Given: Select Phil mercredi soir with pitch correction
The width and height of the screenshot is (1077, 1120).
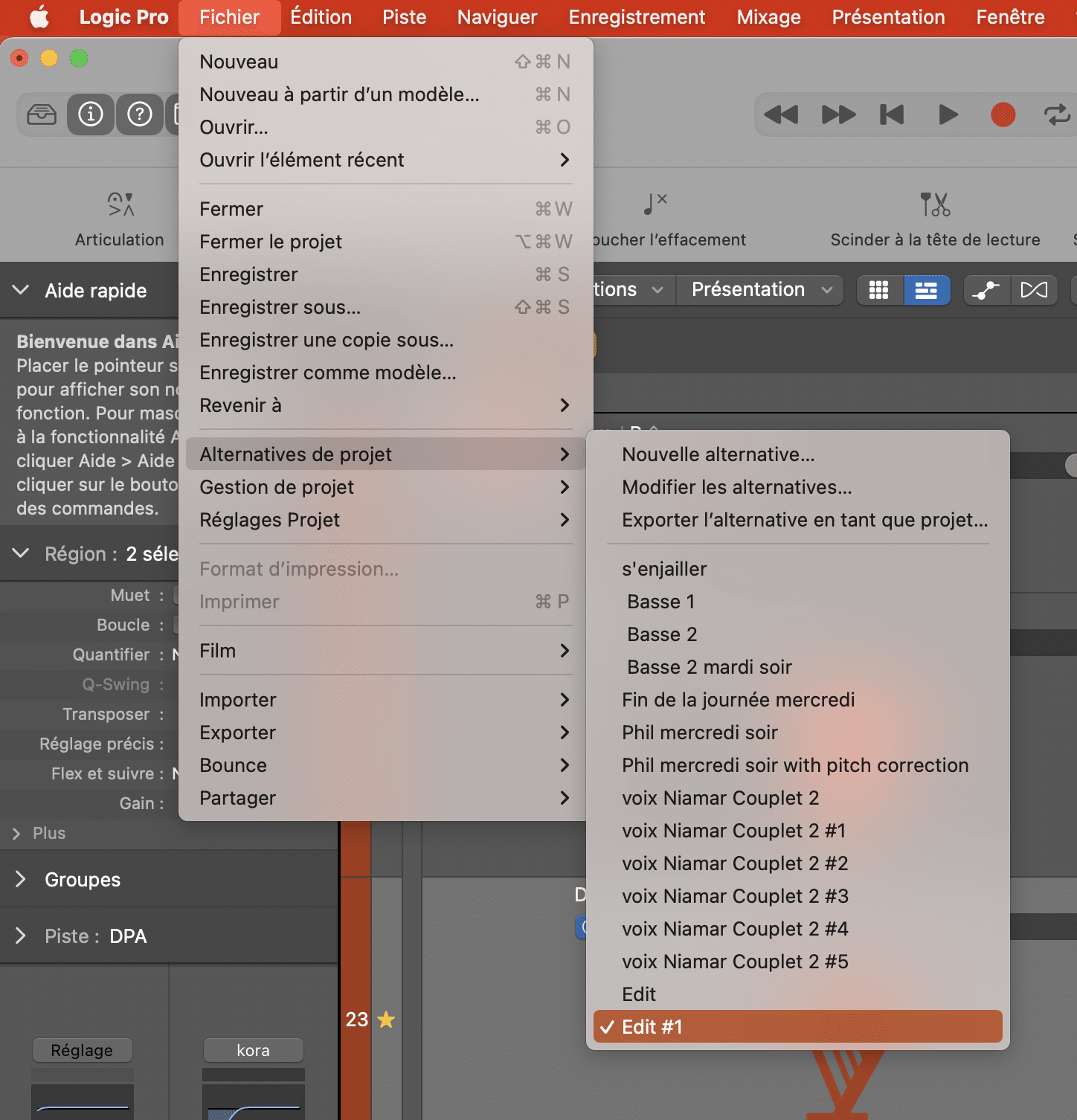Looking at the screenshot, I should [x=797, y=765].
